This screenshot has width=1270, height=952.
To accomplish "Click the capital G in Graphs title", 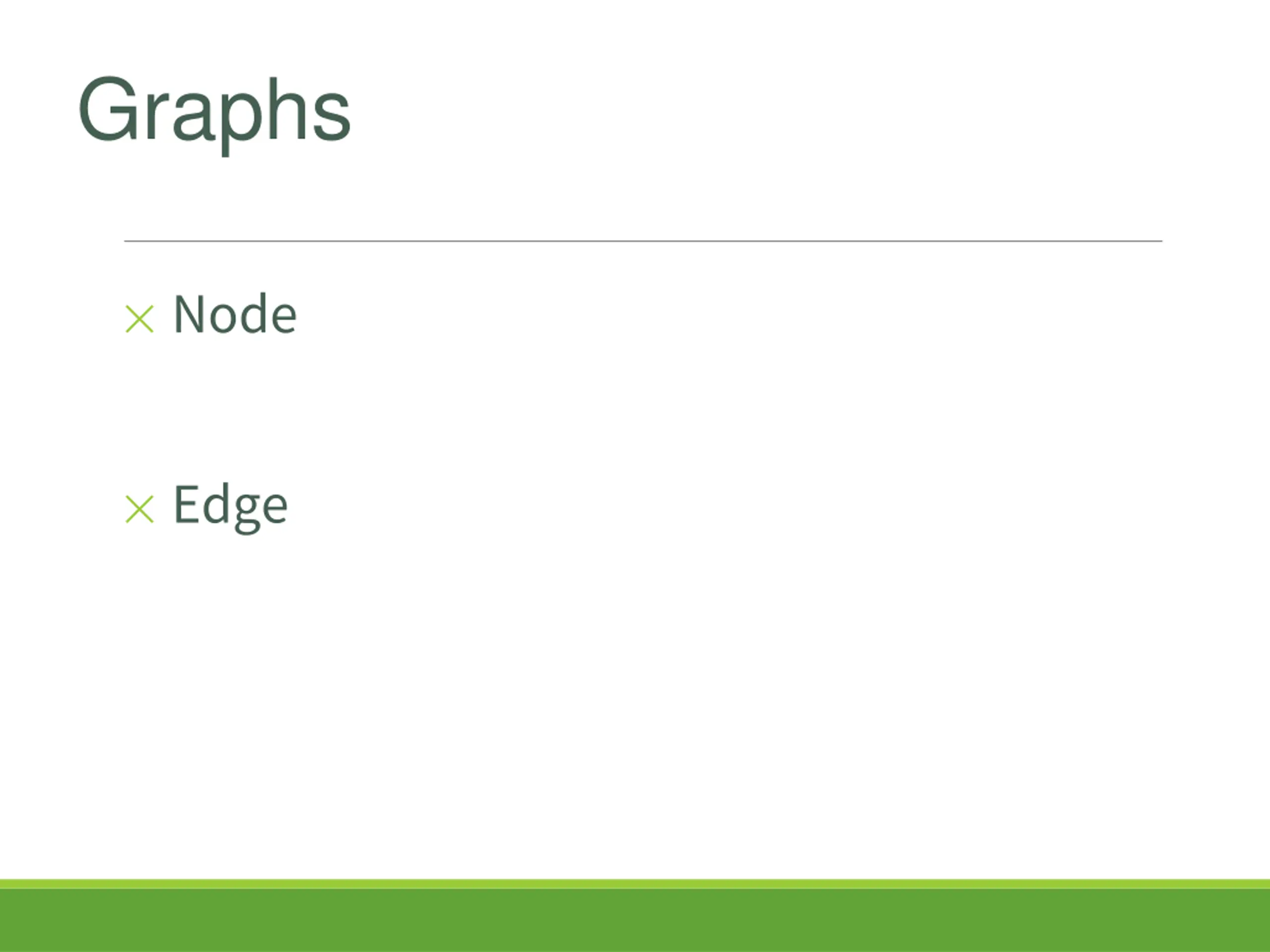I will (109, 109).
